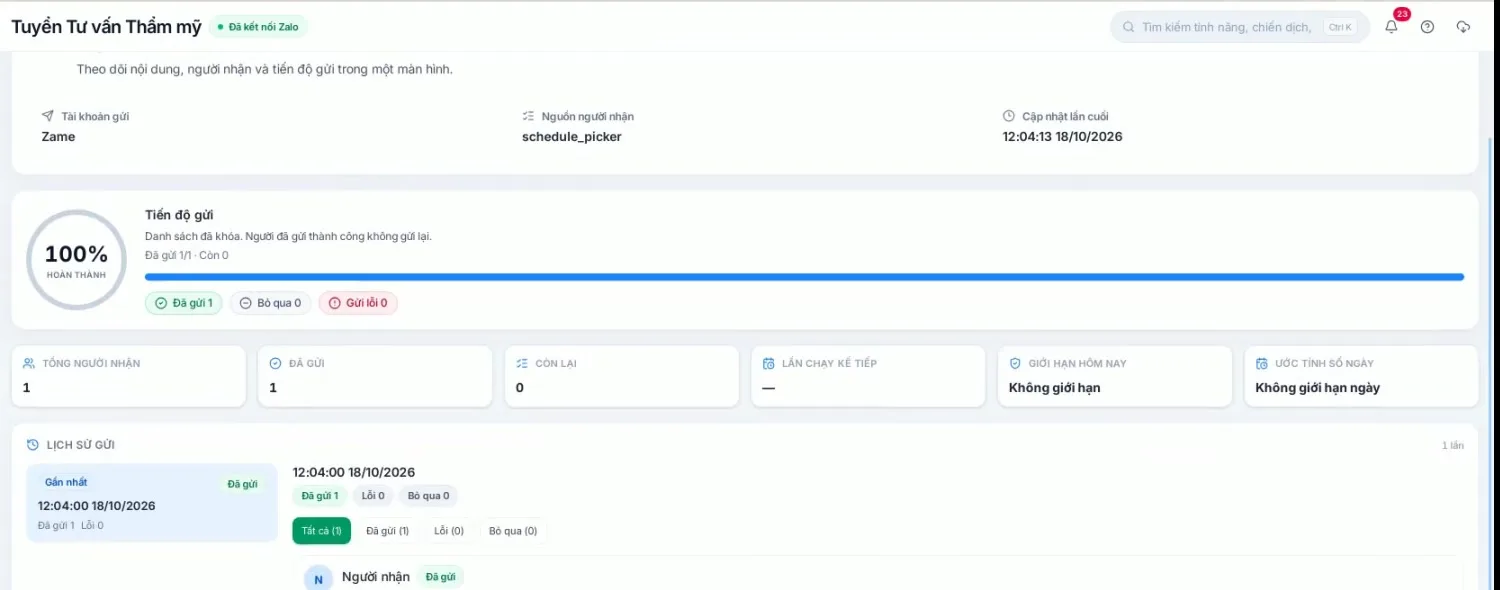1500x590 pixels.
Task: Open the help question mark icon
Action: click(1427, 27)
